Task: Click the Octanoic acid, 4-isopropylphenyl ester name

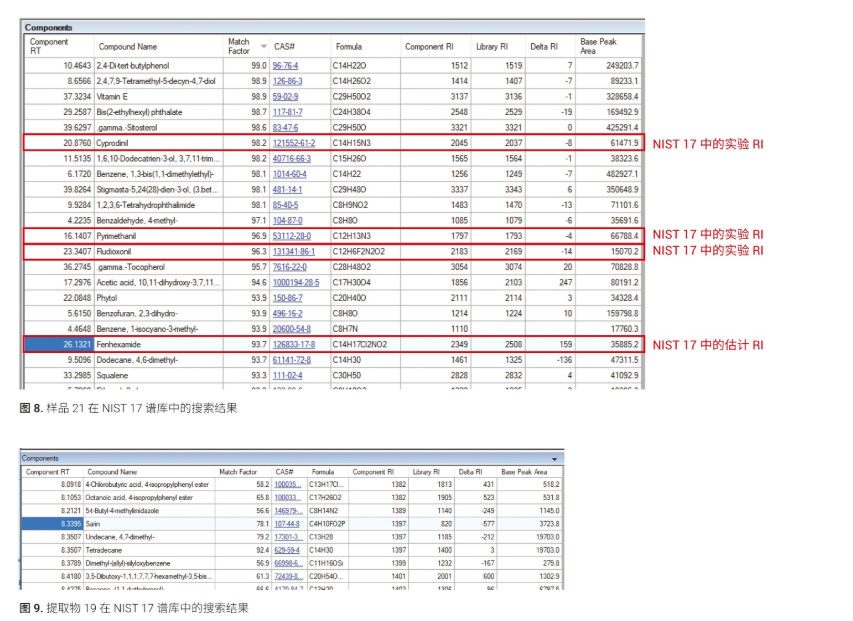Action: 139,498
